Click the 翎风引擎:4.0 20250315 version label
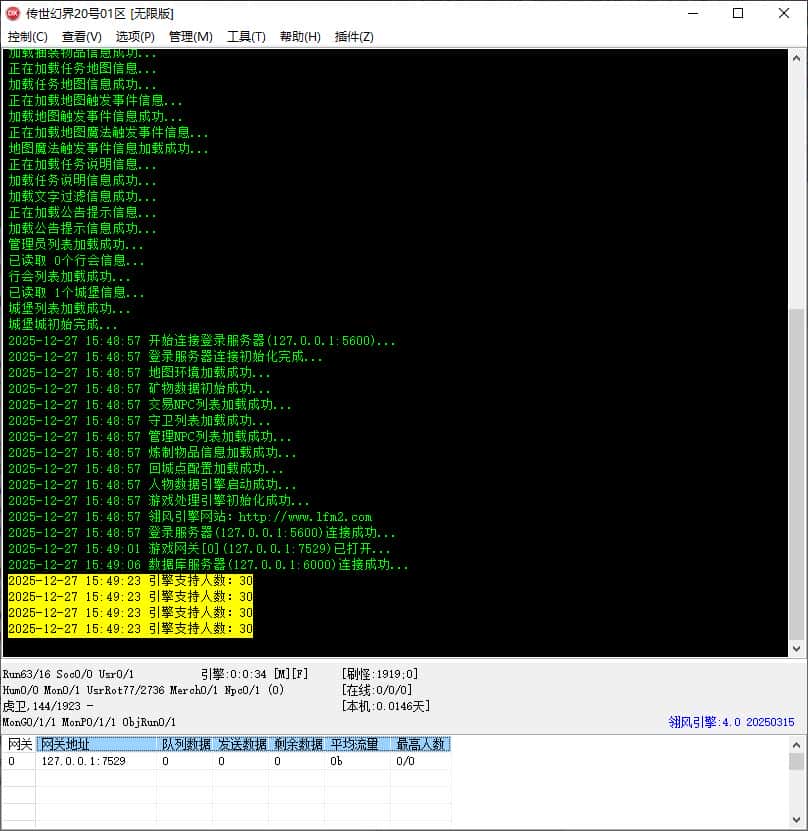 731,722
